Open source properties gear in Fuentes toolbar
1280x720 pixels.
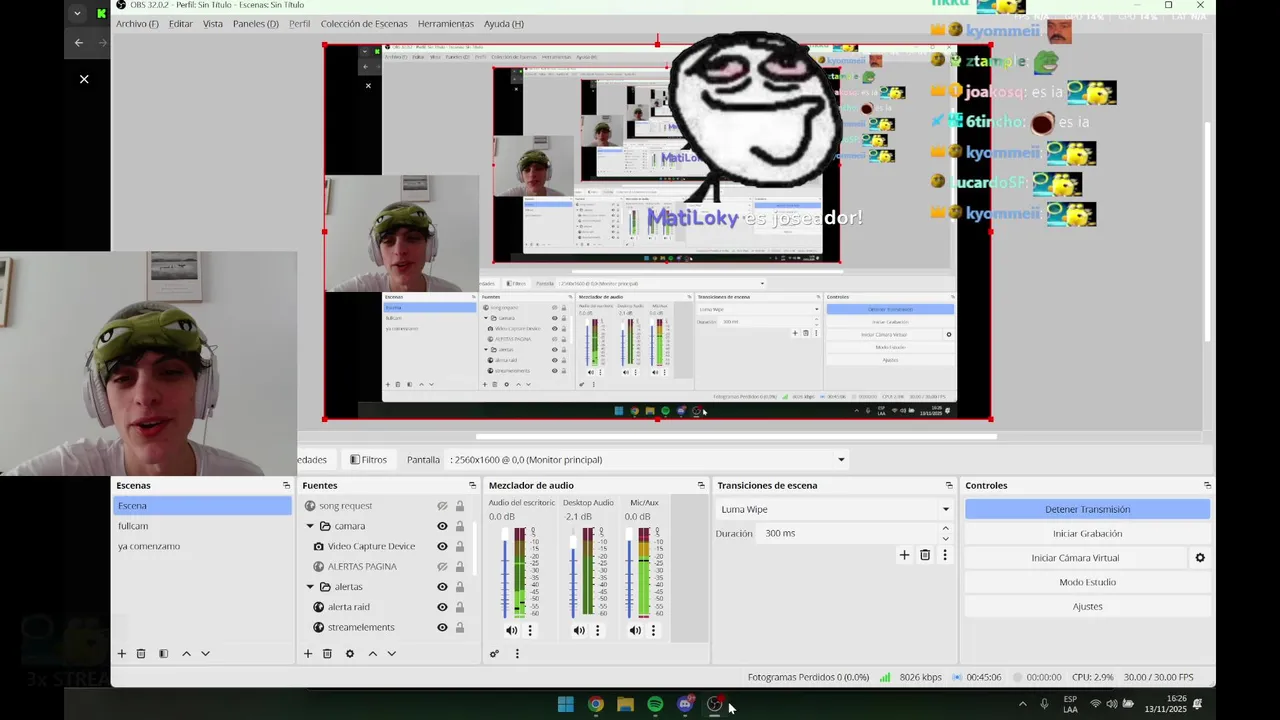tap(350, 654)
